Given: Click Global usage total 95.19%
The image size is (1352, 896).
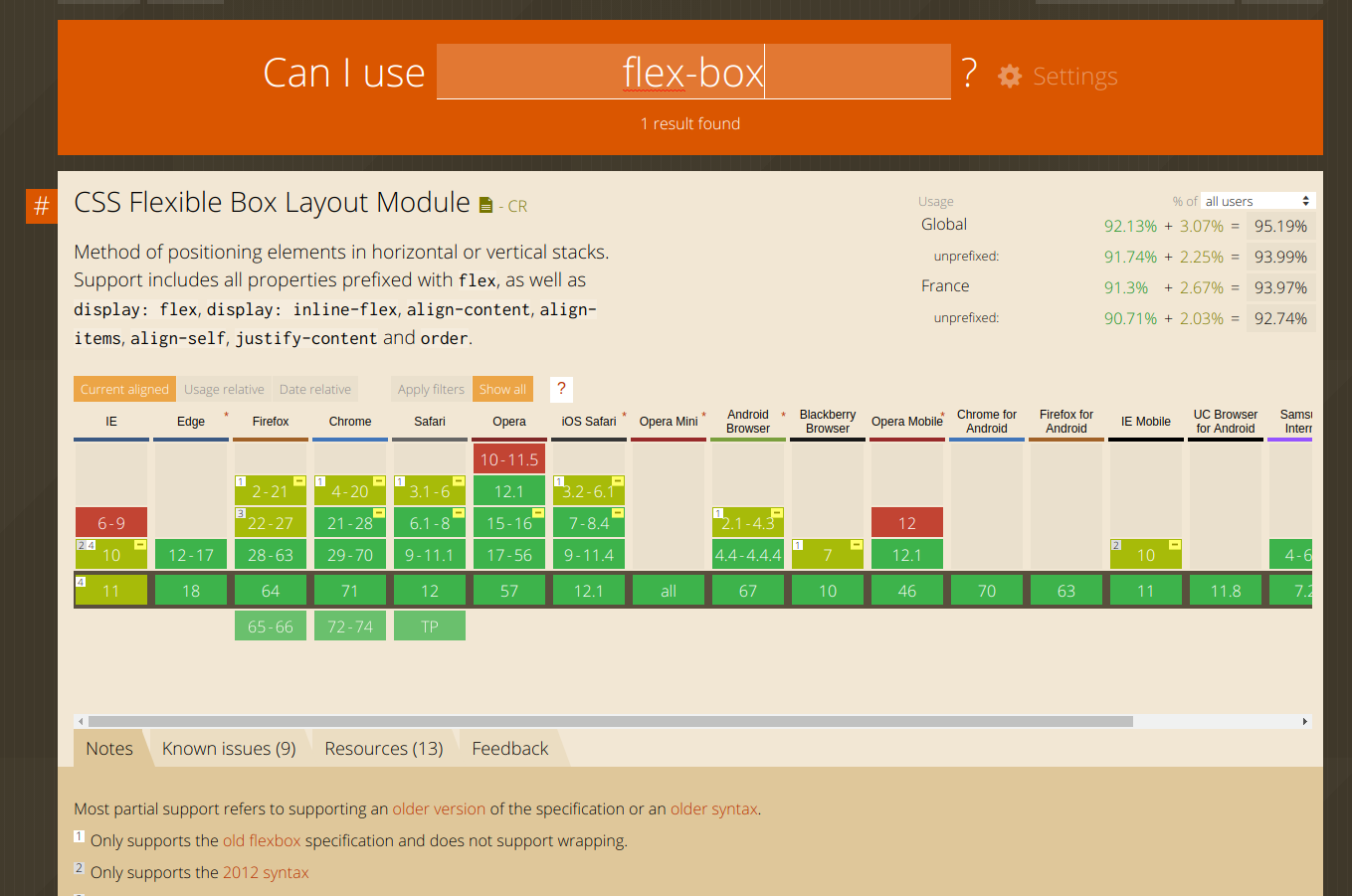Looking at the screenshot, I should (x=1281, y=226).
